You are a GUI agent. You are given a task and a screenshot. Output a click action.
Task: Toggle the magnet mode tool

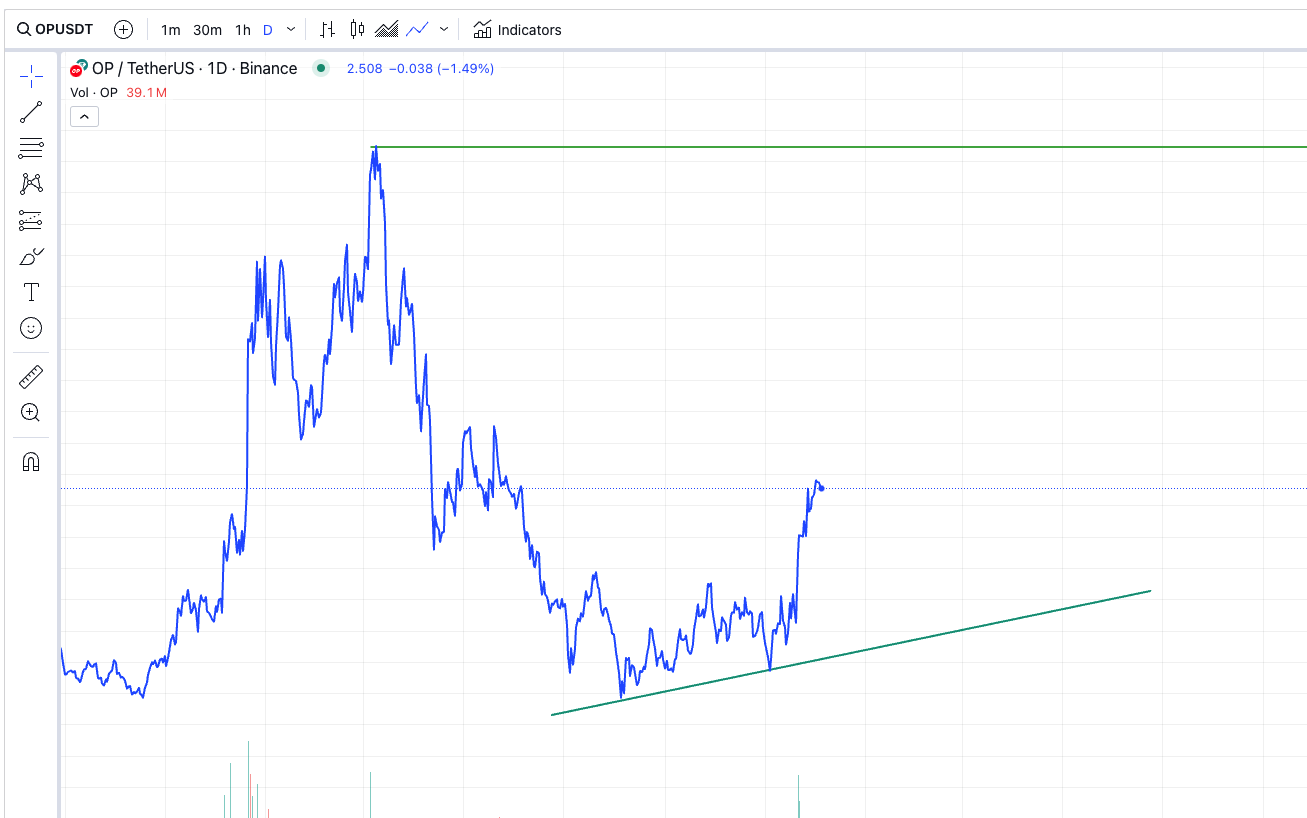coord(31,462)
